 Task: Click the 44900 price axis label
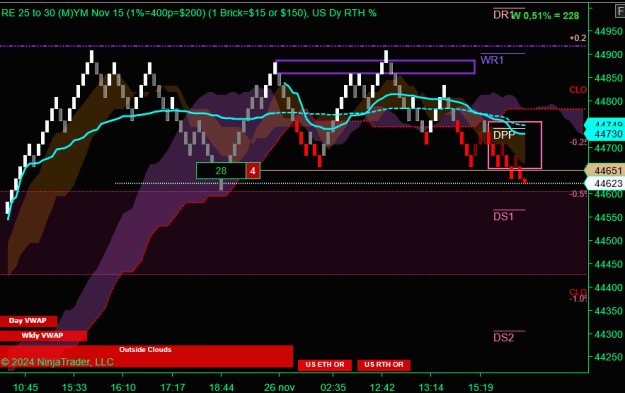(x=608, y=55)
